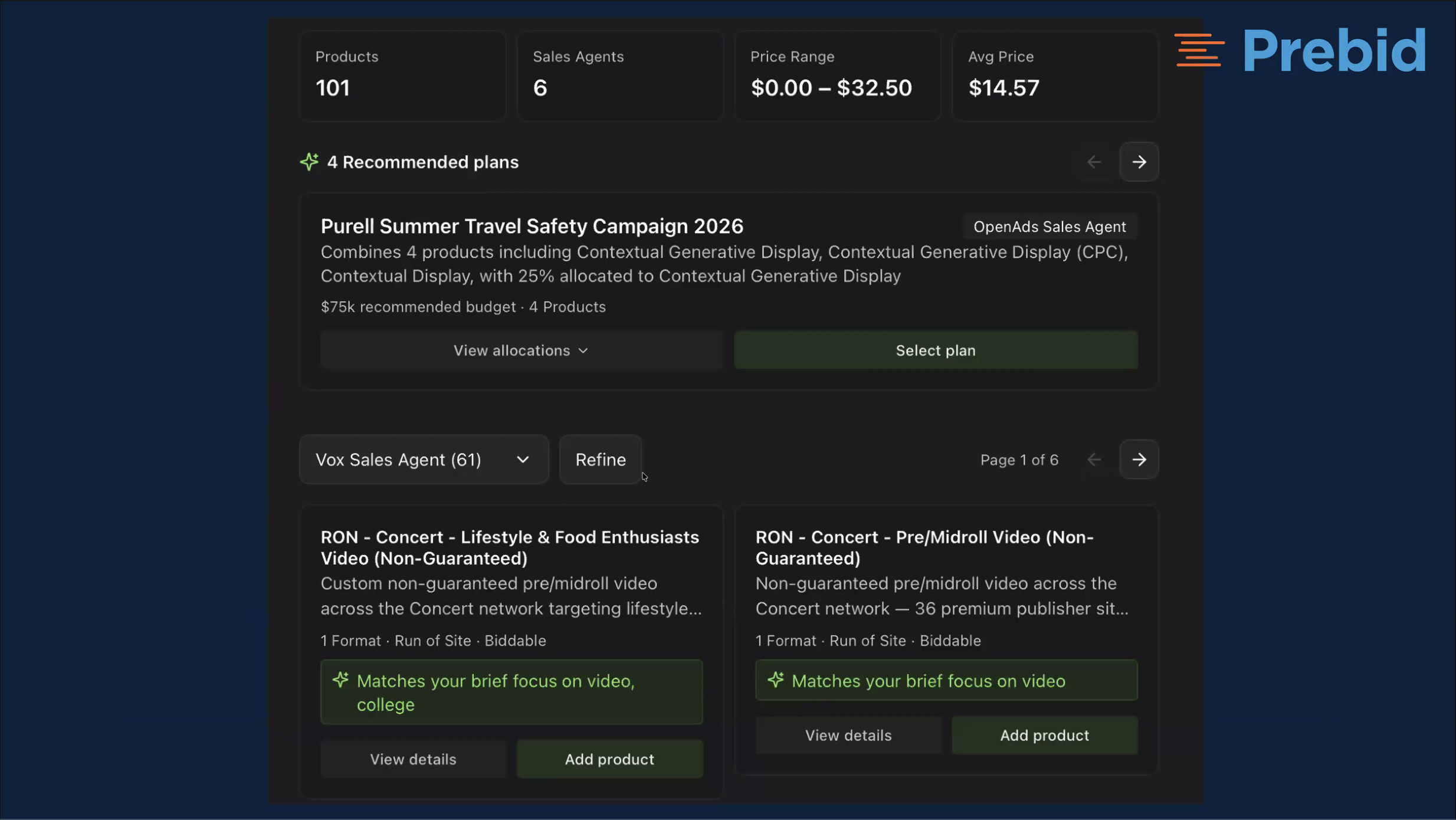Click the OpenAds Sales Agent tag
The width and height of the screenshot is (1456, 820).
pyautogui.click(x=1050, y=227)
